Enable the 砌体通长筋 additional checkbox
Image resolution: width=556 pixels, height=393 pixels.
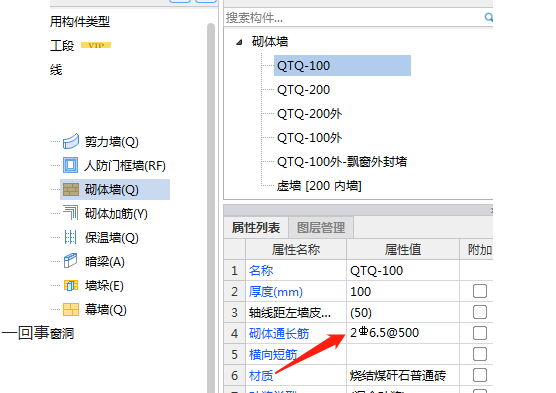480,333
